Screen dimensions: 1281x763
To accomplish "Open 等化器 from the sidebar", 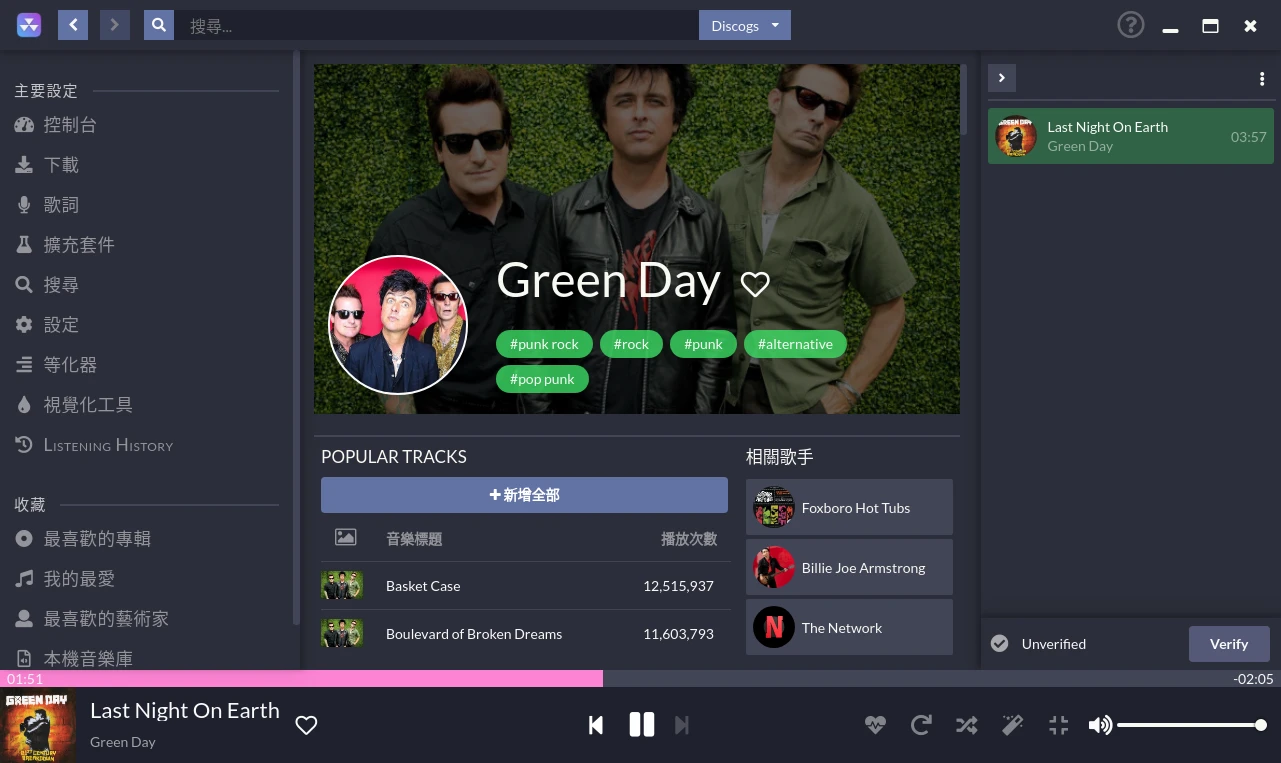I will click(x=70, y=365).
